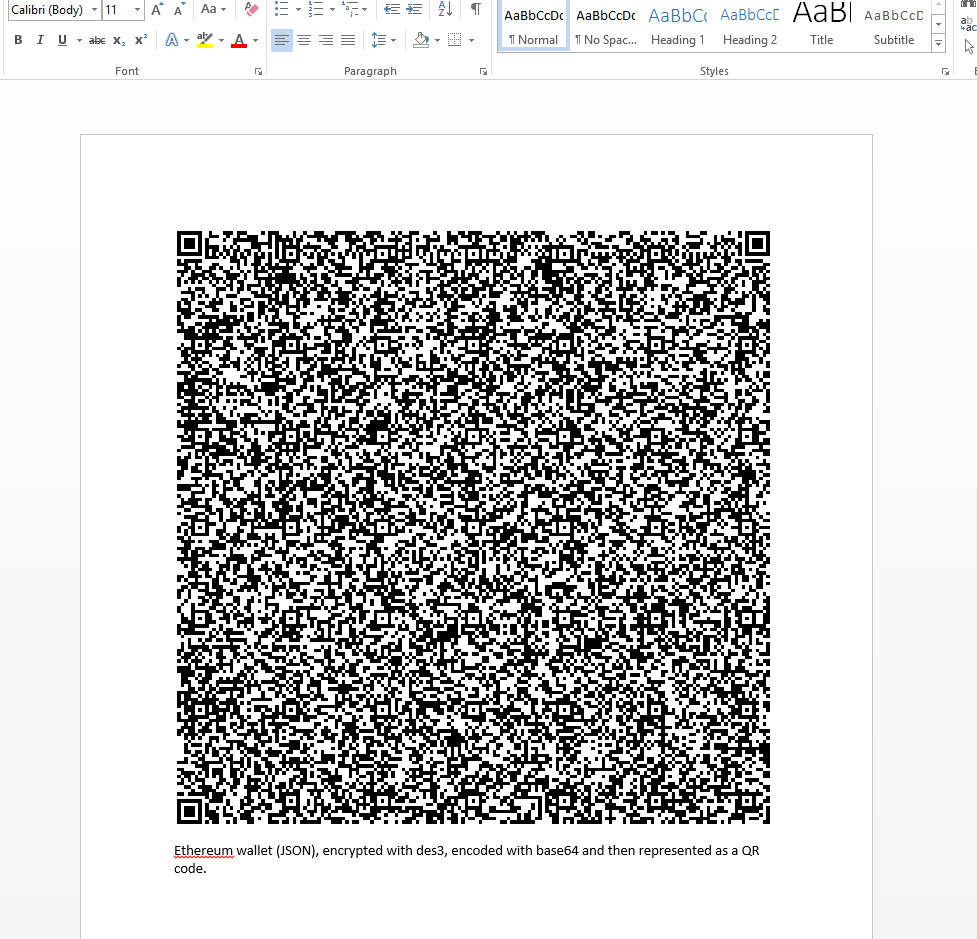Open the Font dialog launcher

click(258, 72)
